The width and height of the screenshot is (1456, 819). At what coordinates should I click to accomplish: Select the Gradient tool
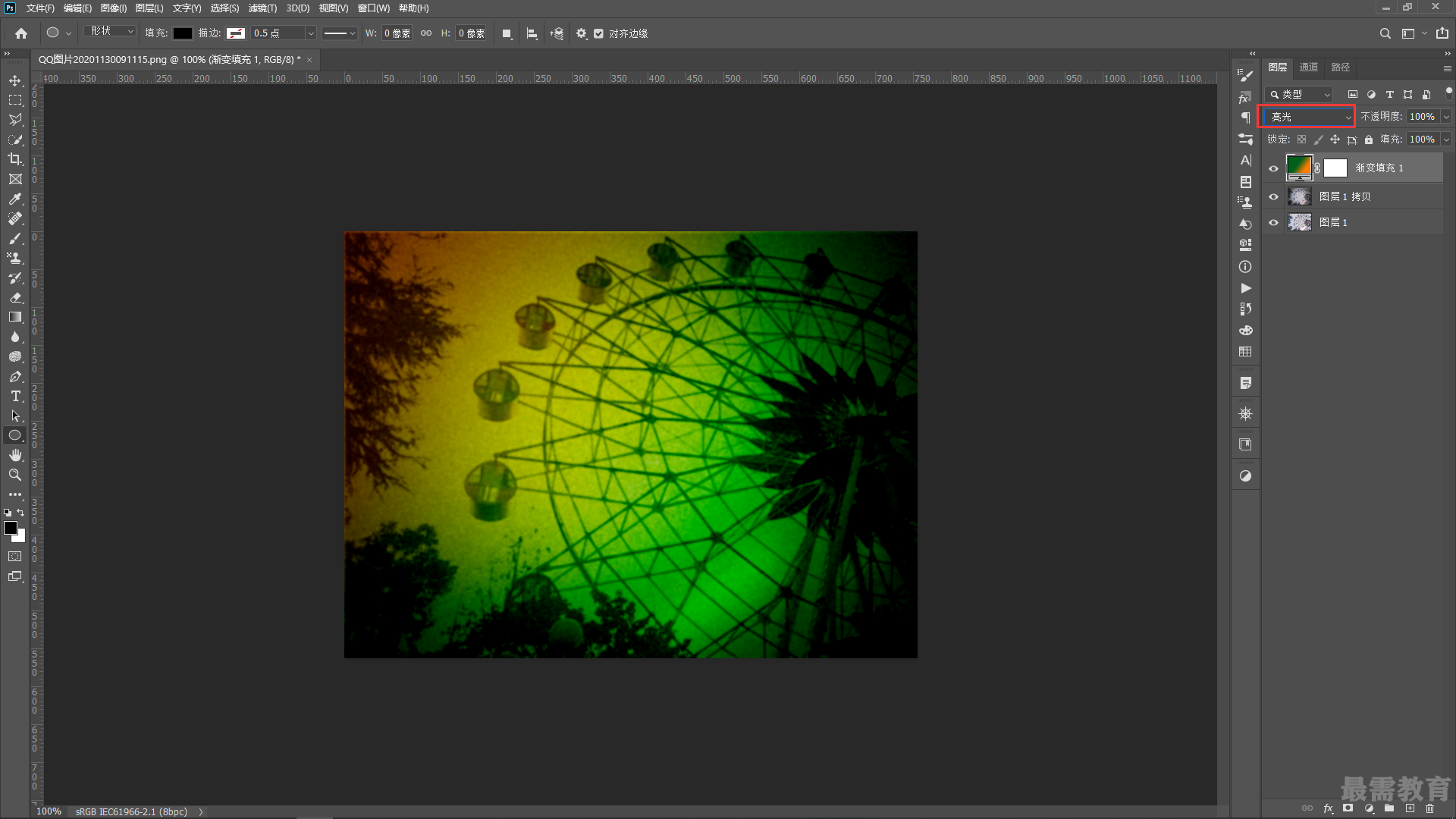15,317
